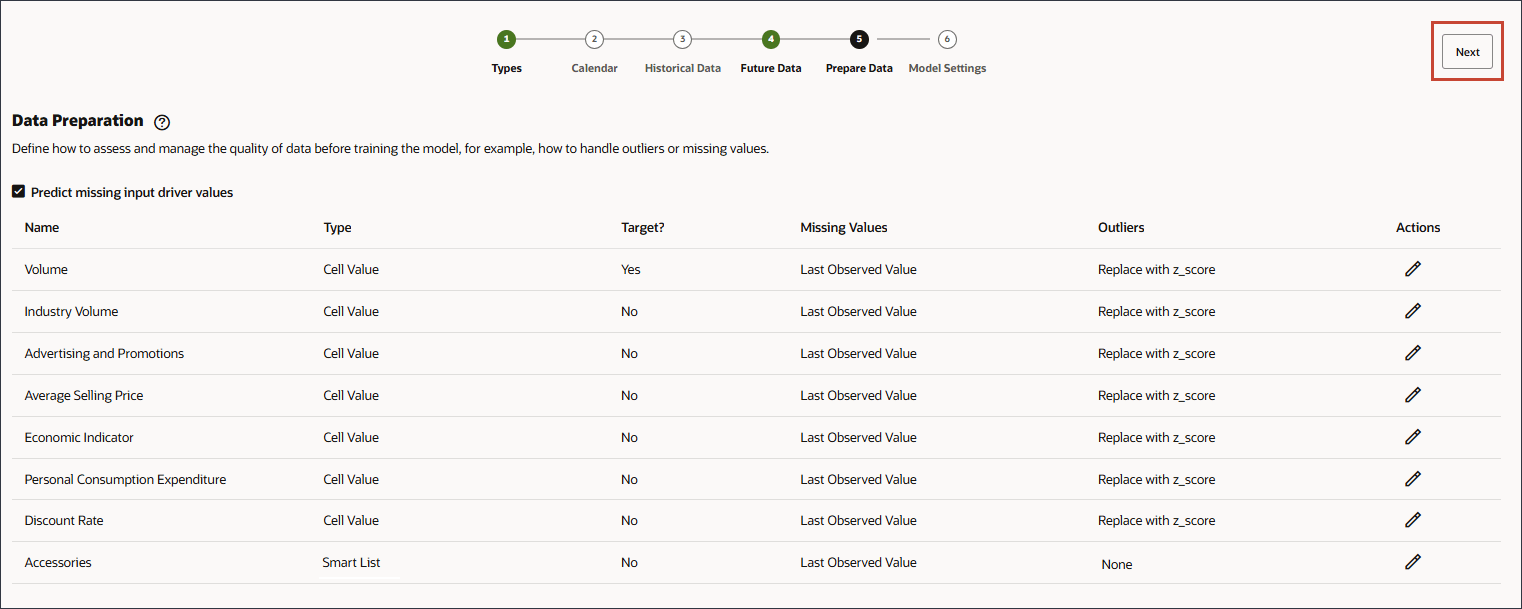Click the Outliers column header

[1121, 228]
